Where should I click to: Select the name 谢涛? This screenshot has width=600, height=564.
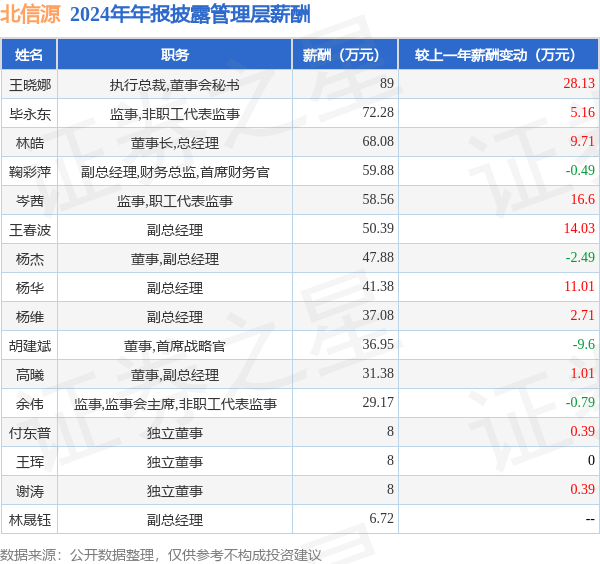point(29,491)
